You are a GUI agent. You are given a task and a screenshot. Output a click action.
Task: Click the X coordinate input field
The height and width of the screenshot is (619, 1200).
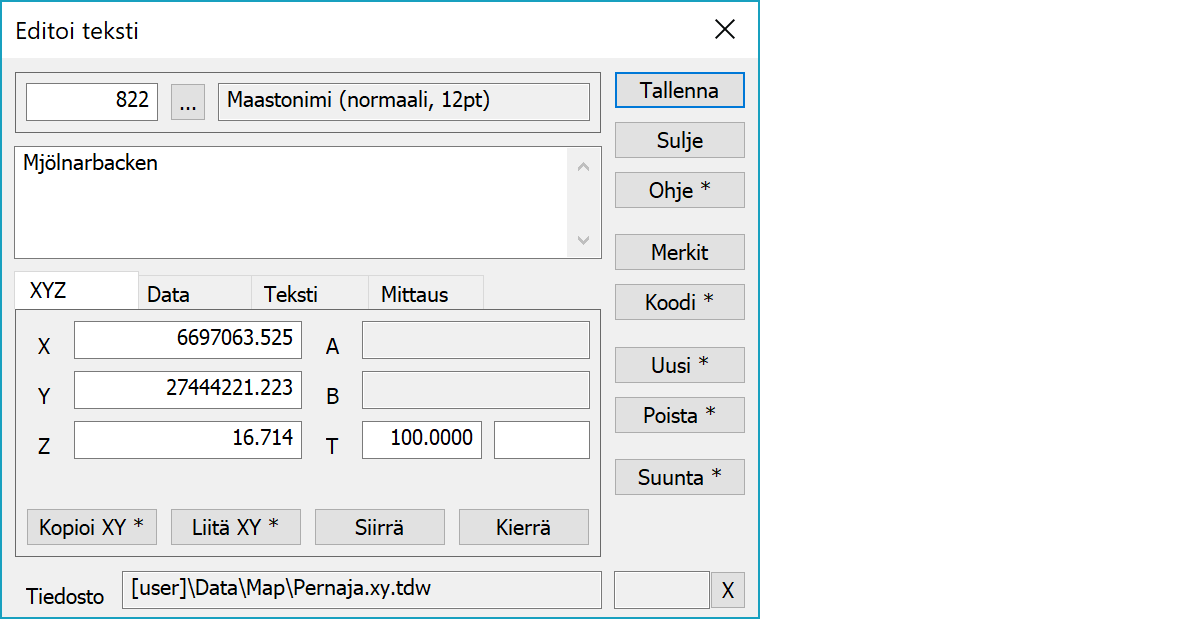(188, 340)
